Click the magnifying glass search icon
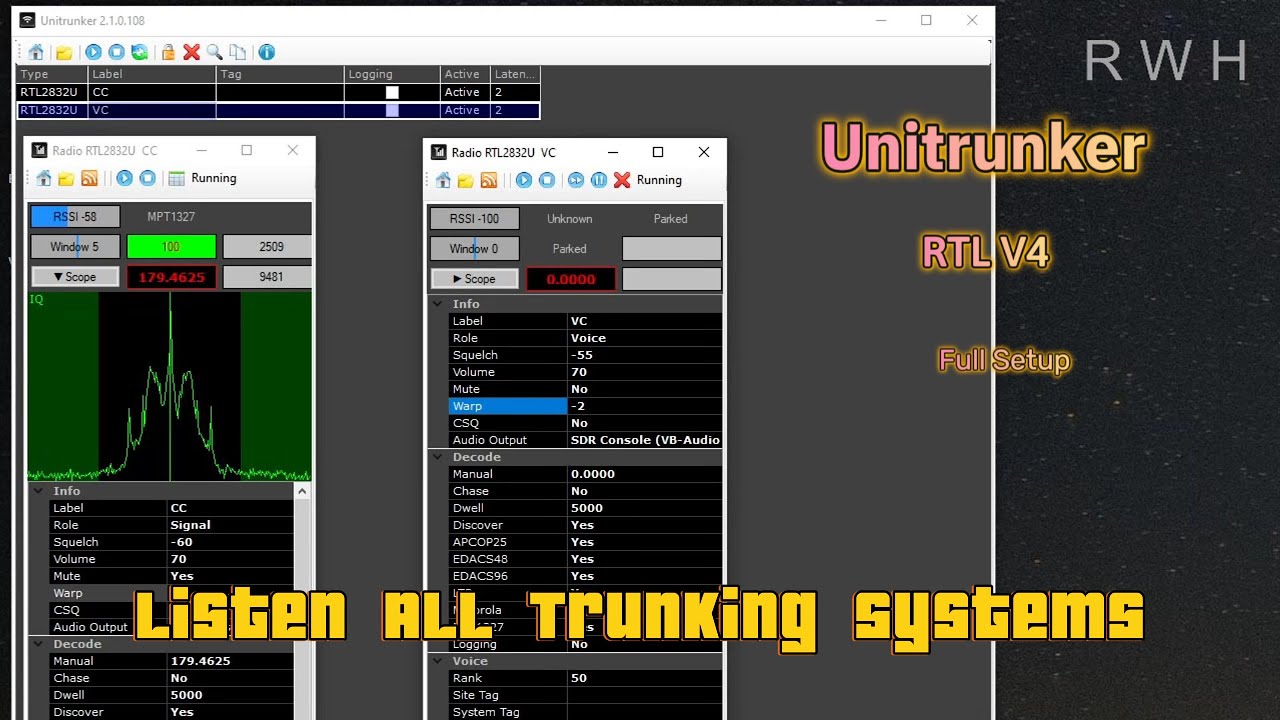The height and width of the screenshot is (720, 1280). click(214, 52)
